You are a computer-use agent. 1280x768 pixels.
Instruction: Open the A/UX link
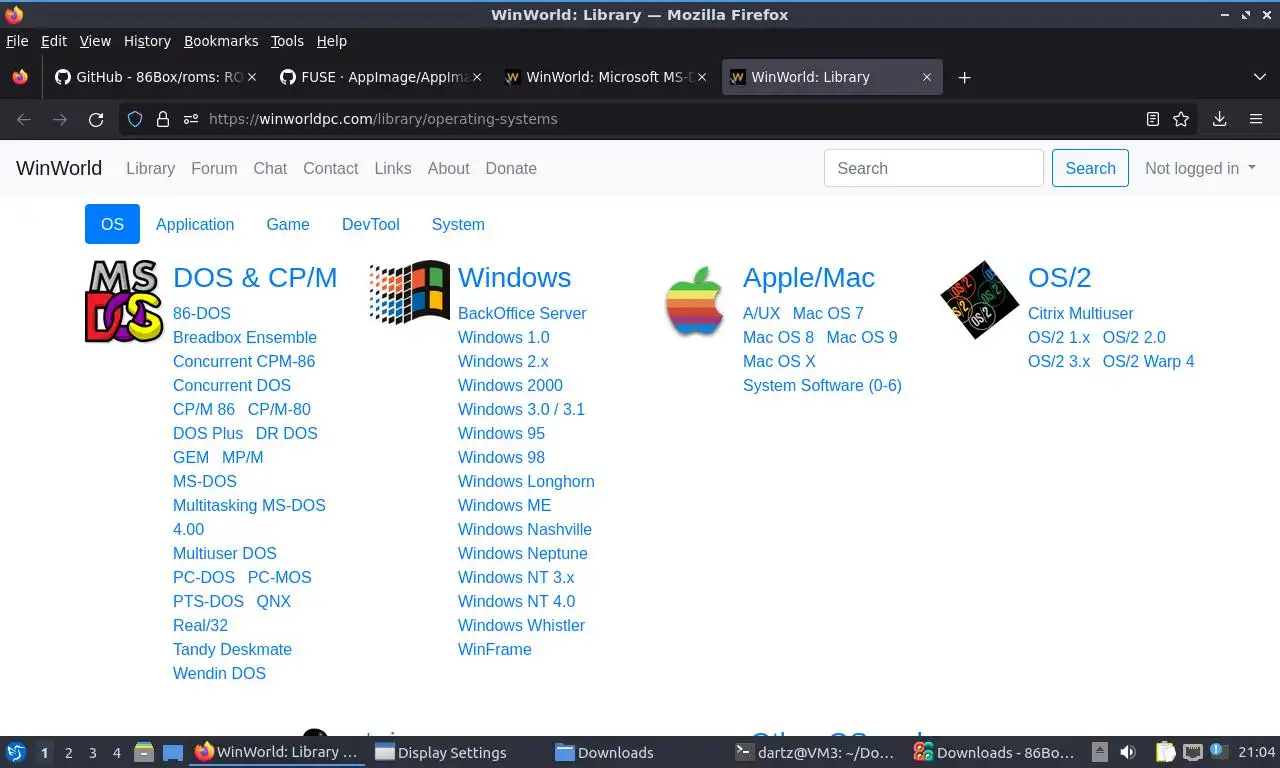click(x=761, y=313)
